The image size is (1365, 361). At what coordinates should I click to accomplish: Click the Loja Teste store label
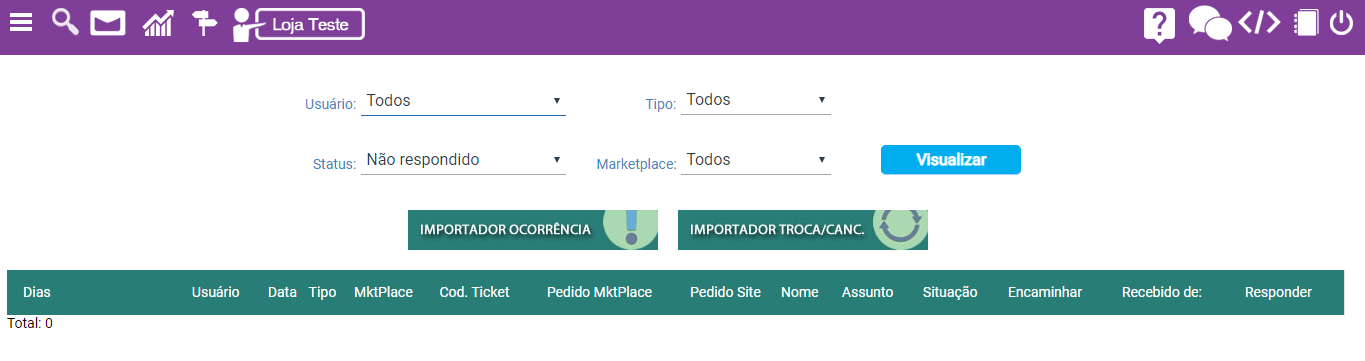(x=310, y=24)
